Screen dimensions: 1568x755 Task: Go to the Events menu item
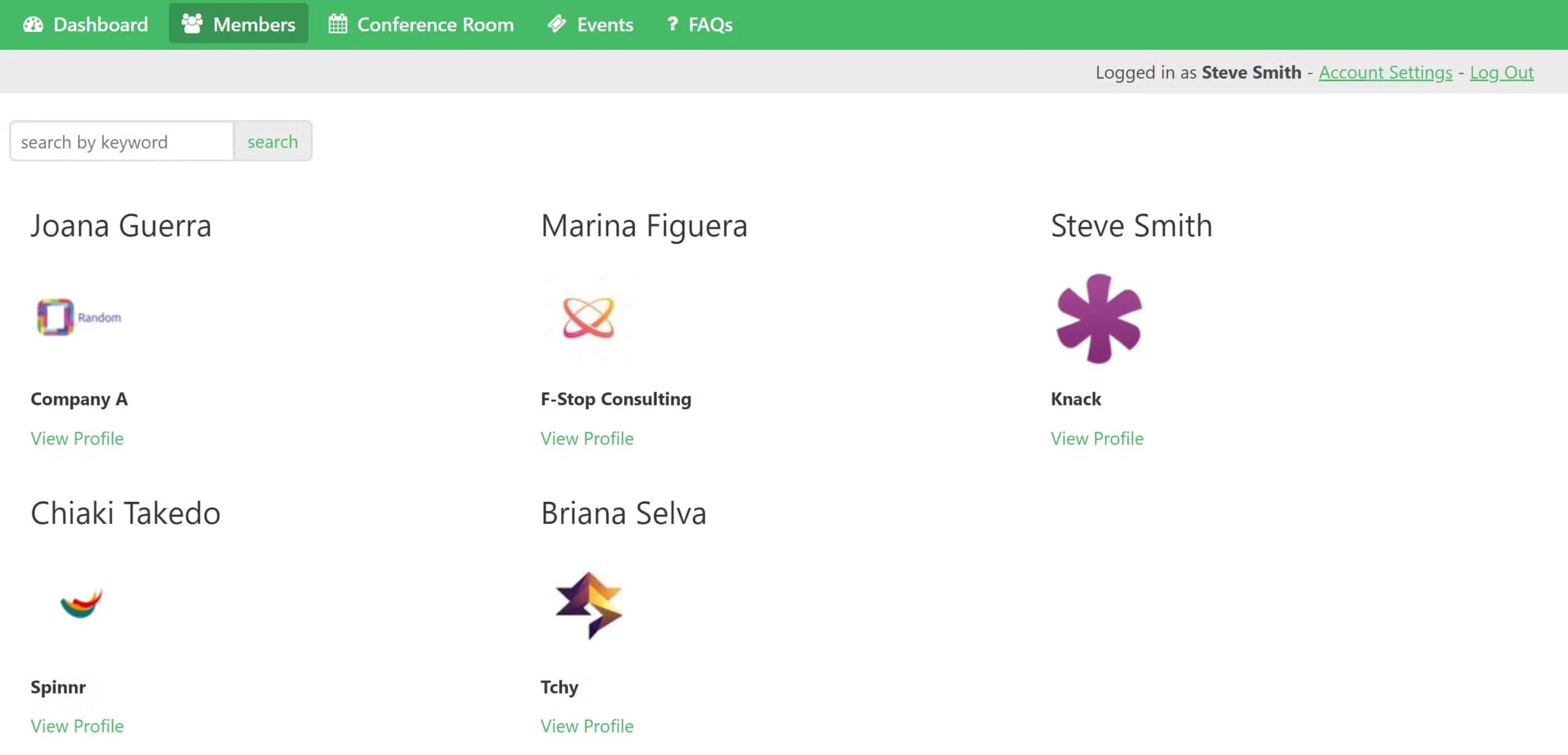point(605,25)
